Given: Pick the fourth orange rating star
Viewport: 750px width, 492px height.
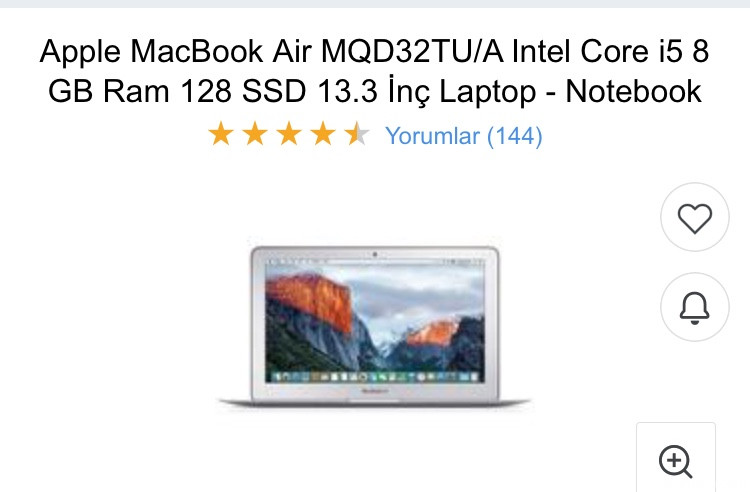Looking at the screenshot, I should point(323,133).
